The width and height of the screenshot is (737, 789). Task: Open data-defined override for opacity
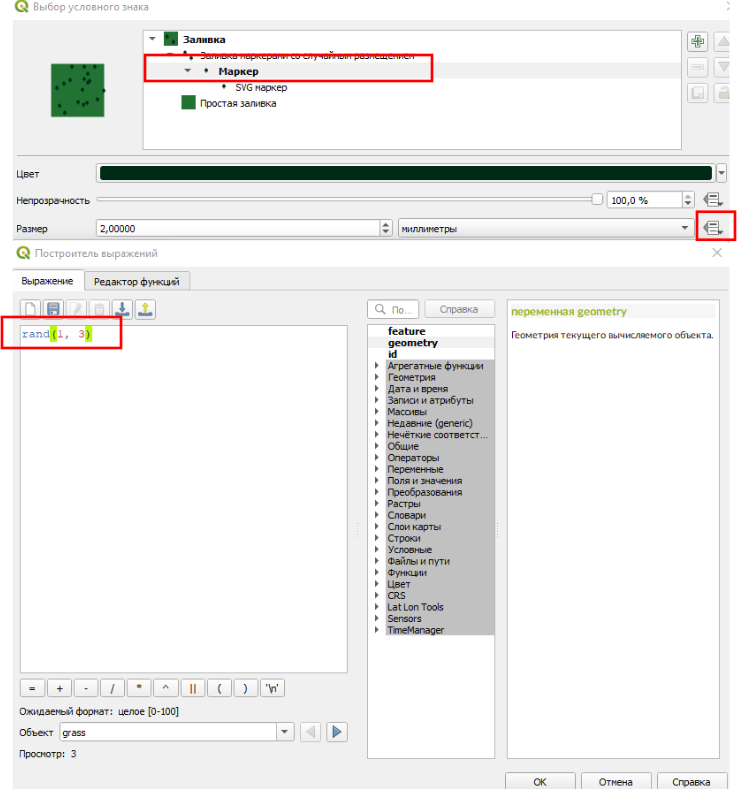click(712, 200)
